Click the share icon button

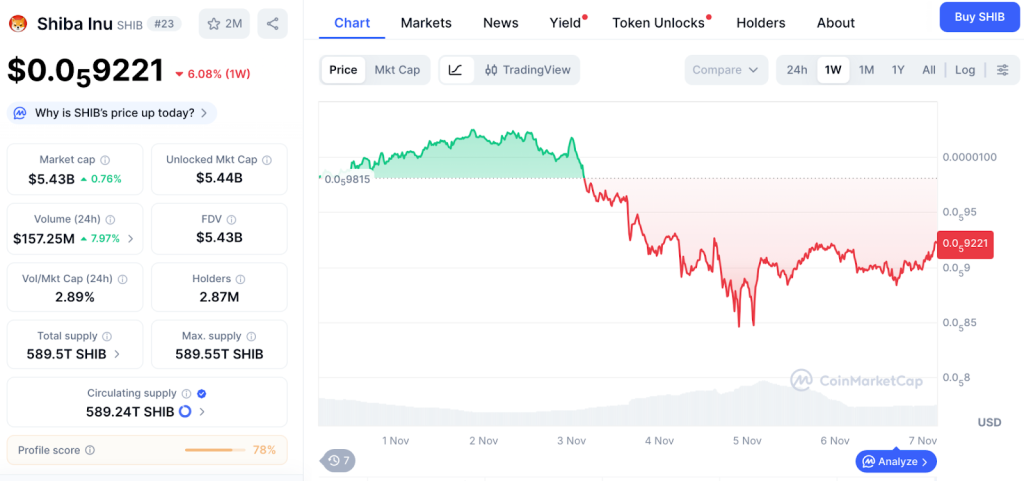point(273,23)
